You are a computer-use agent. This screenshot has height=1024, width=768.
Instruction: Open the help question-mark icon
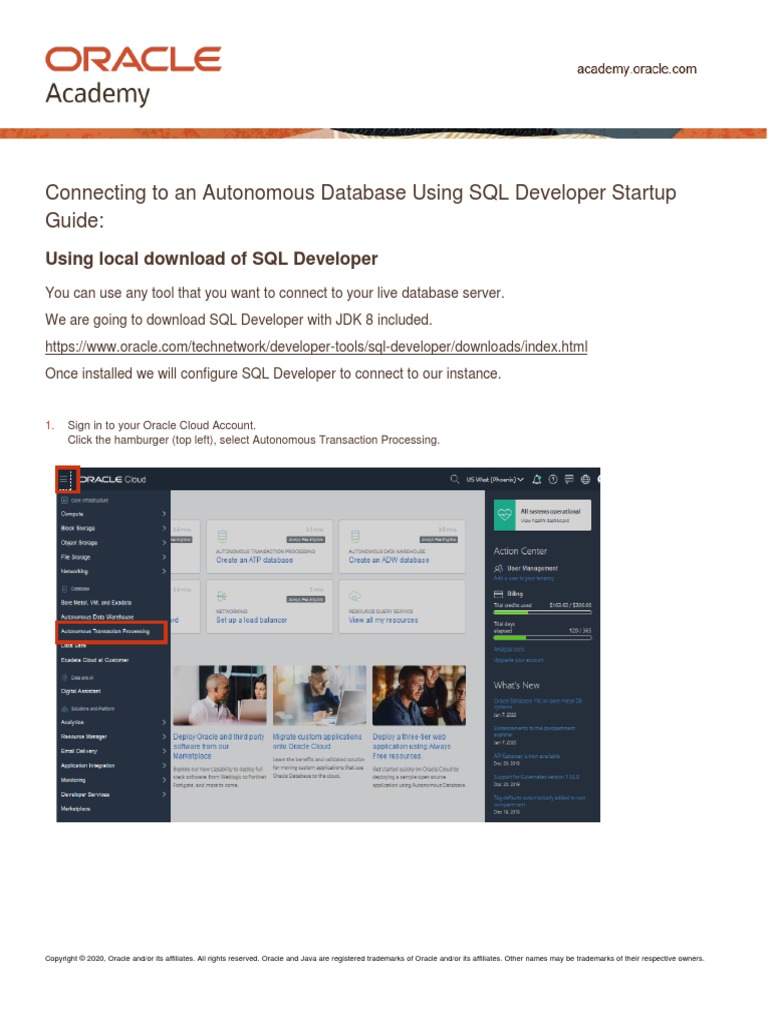(553, 479)
